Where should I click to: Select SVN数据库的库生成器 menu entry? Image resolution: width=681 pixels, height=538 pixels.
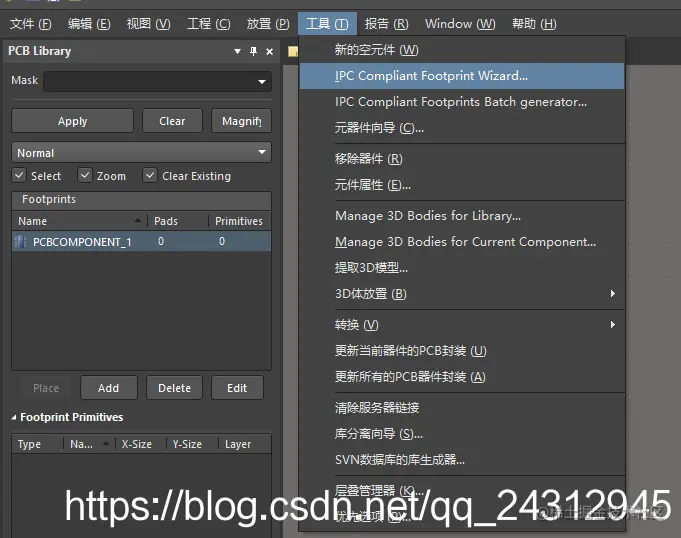[462, 460]
